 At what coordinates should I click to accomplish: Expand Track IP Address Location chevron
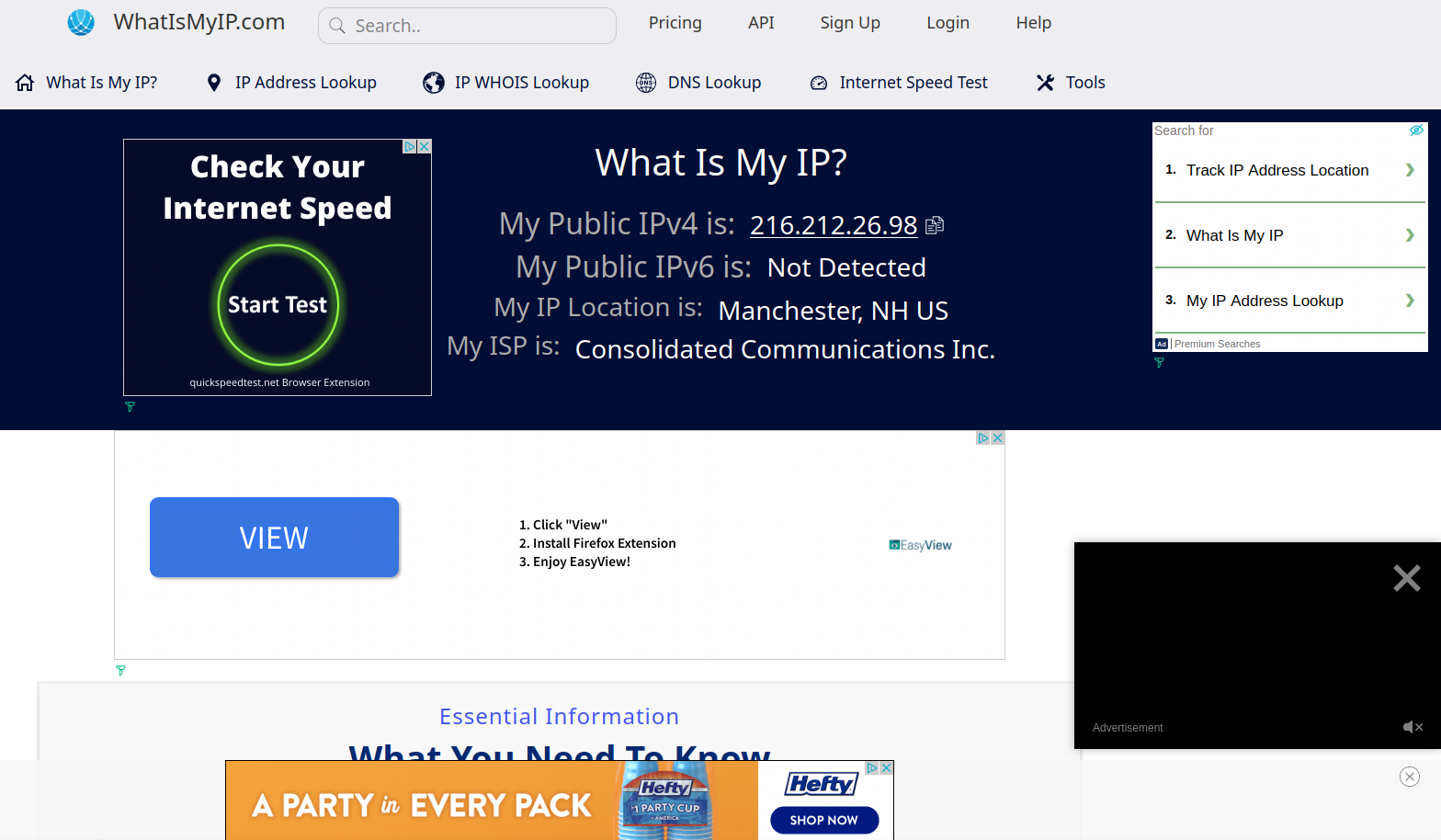click(1410, 170)
